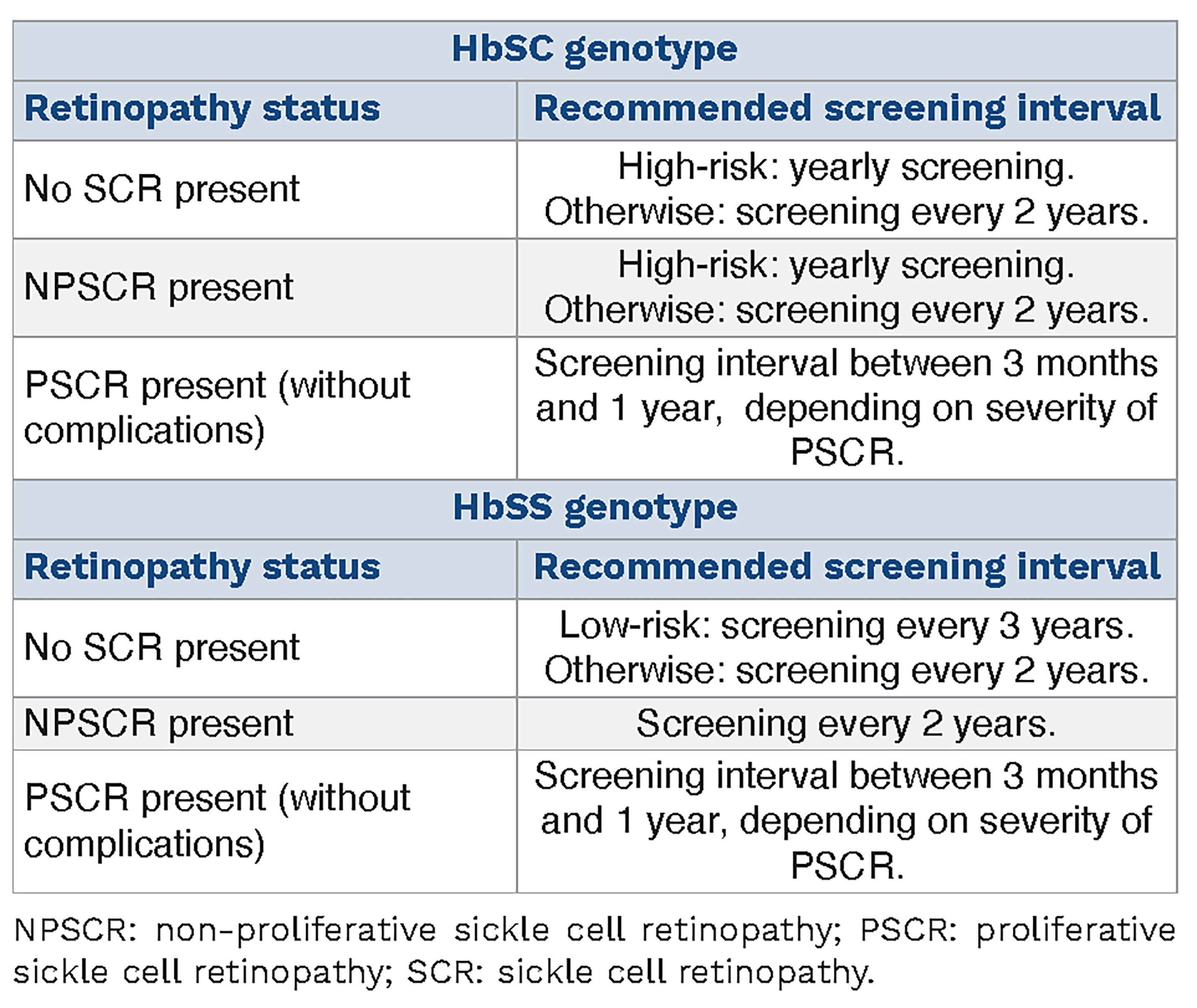
Task: Click the HbSS PSCR 3 months to 1 year interval cell
Action: 846,821
